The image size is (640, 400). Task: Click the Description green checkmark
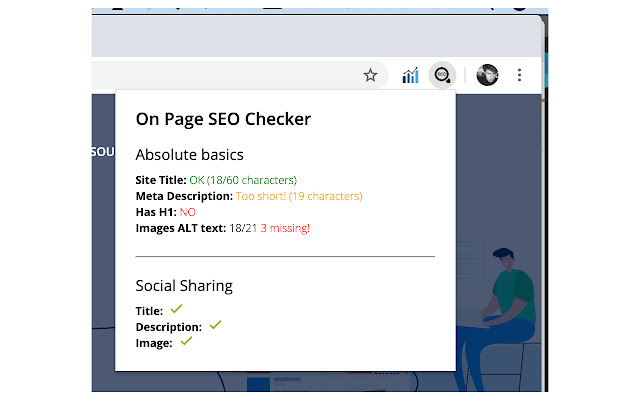(x=215, y=325)
